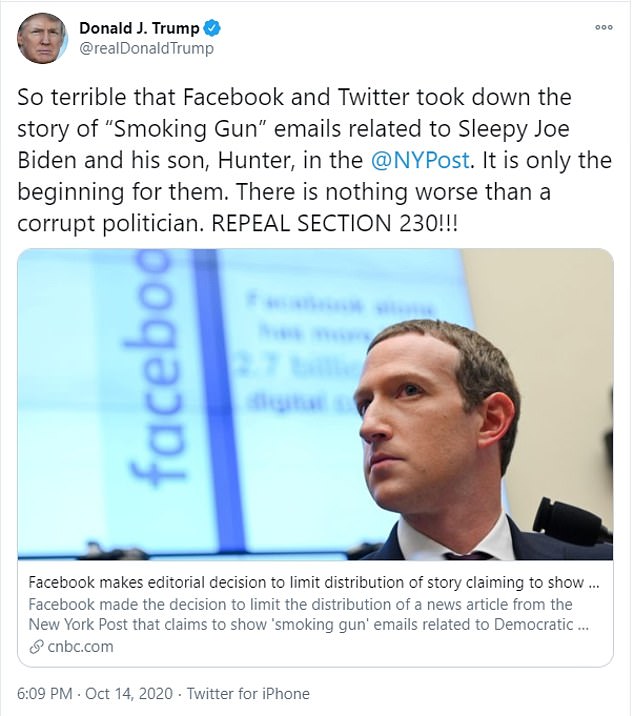Screen dimensions: 634x716
Task: Click the Twitter for iPhone source label
Action: pos(248,693)
